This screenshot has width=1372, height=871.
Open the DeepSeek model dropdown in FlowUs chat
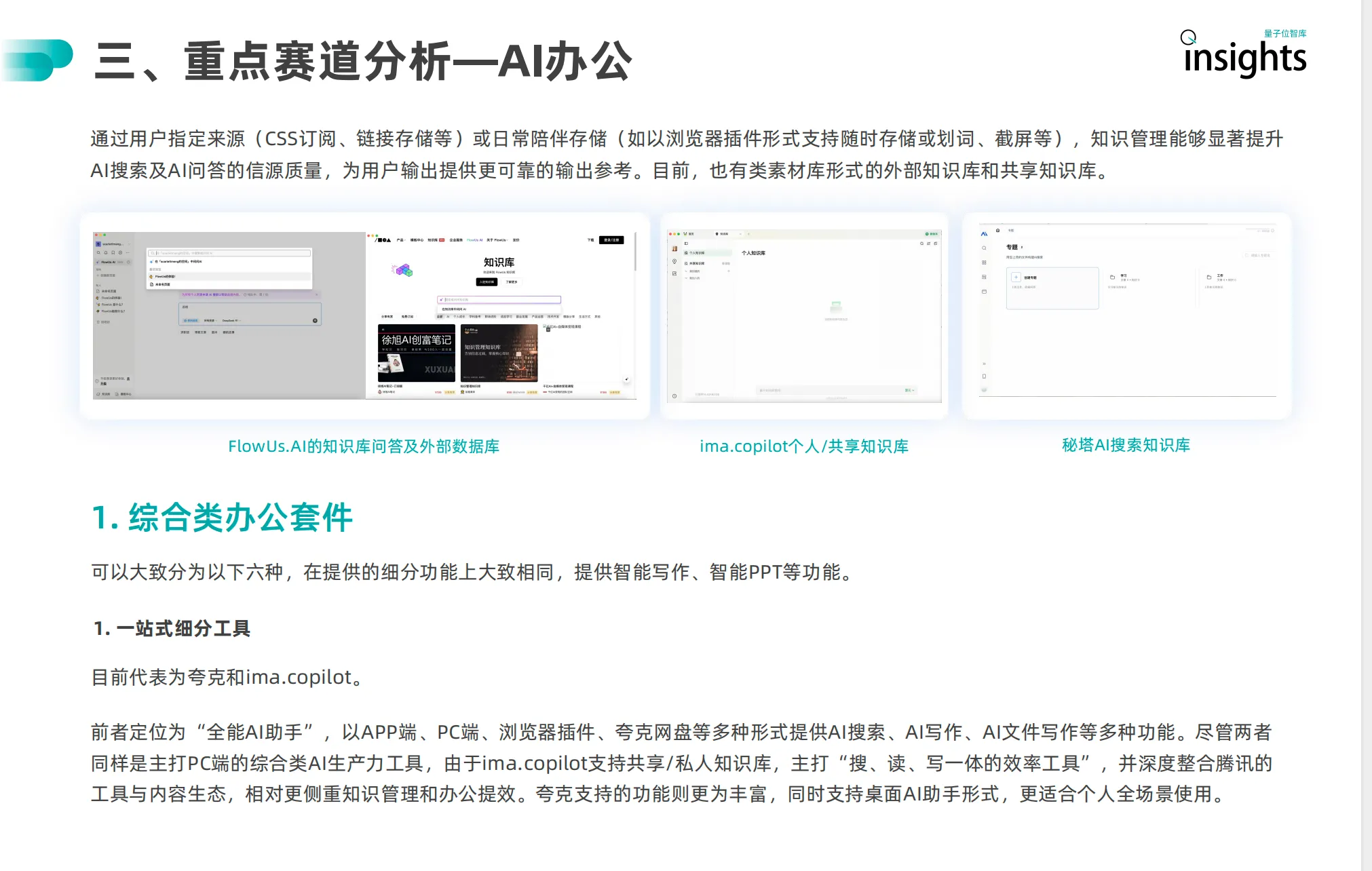point(231,320)
